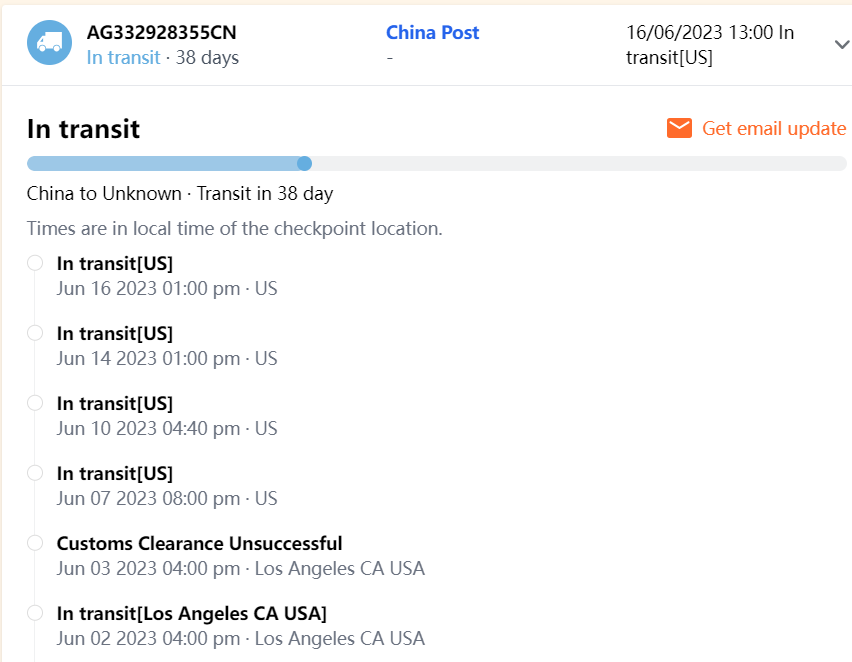Image resolution: width=852 pixels, height=662 pixels.
Task: Click the Customs Clearance Unsuccessful marker circle
Action: pyautogui.click(x=35, y=543)
